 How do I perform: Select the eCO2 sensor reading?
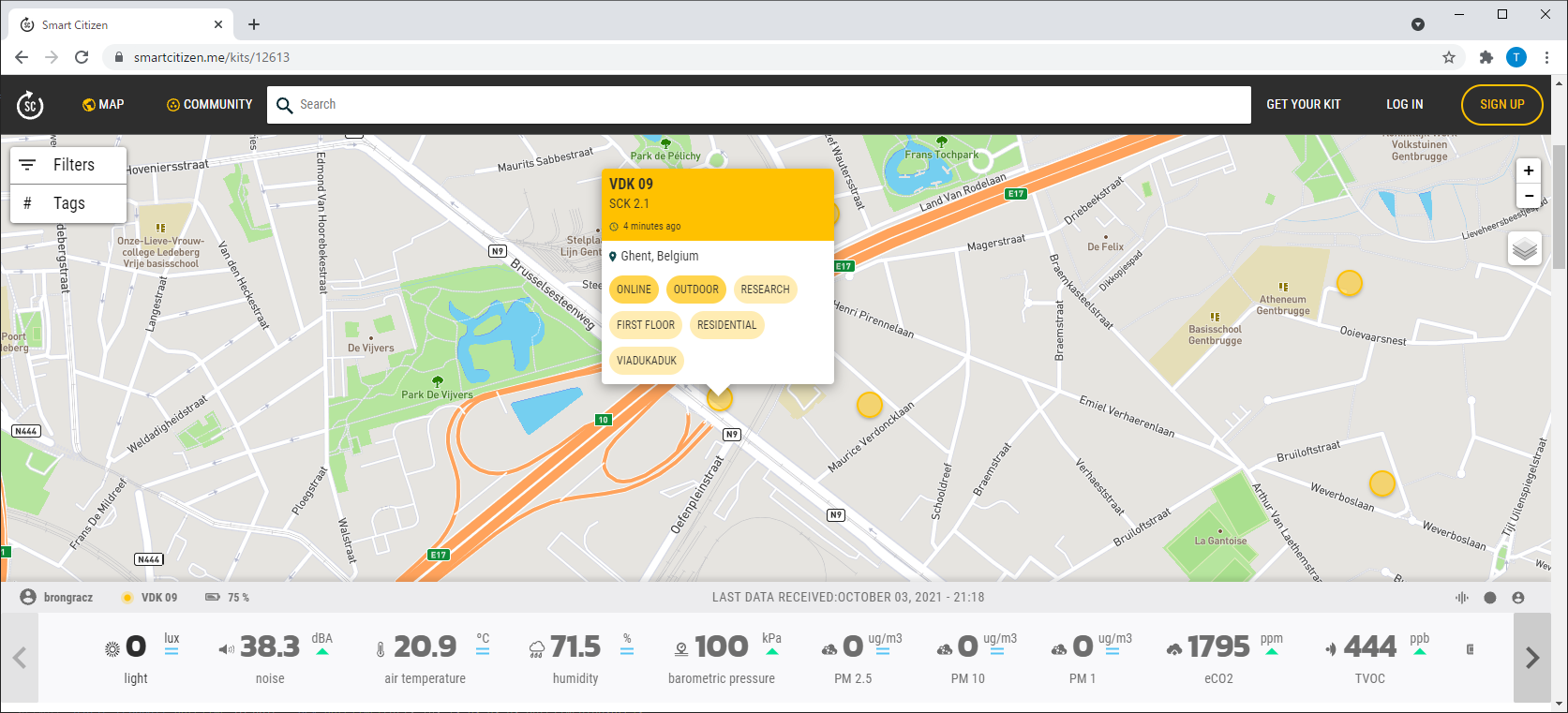pos(1223,659)
